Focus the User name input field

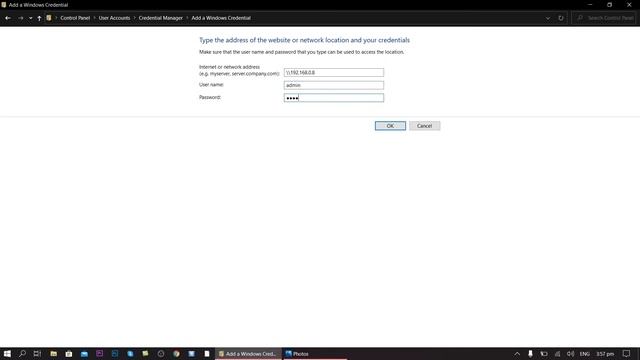pos(334,85)
